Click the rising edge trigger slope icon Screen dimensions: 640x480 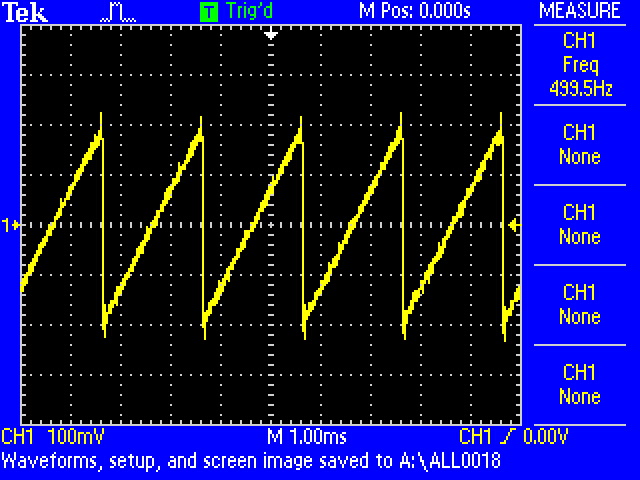pos(497,438)
